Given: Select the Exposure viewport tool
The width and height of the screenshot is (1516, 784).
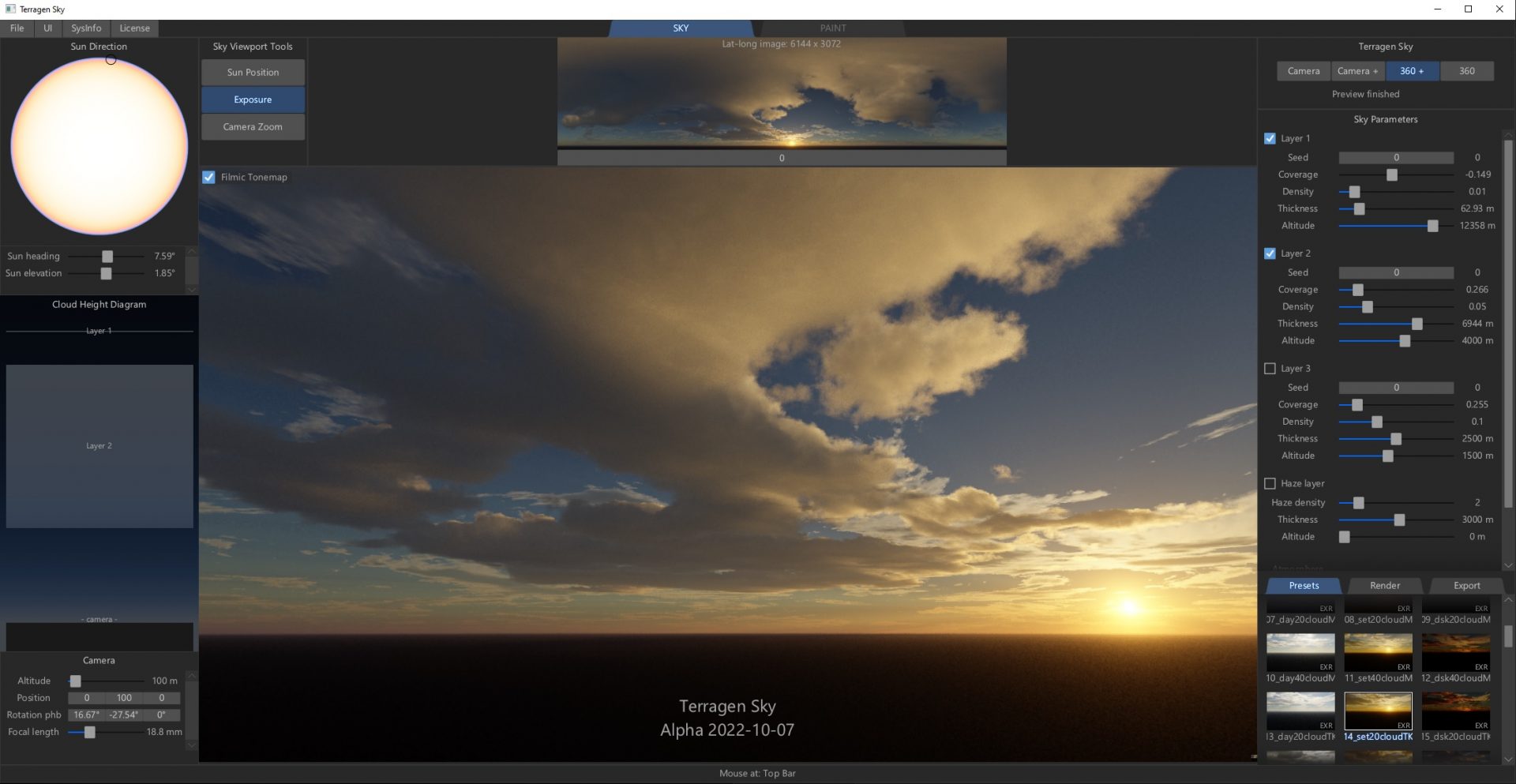Looking at the screenshot, I should (253, 100).
